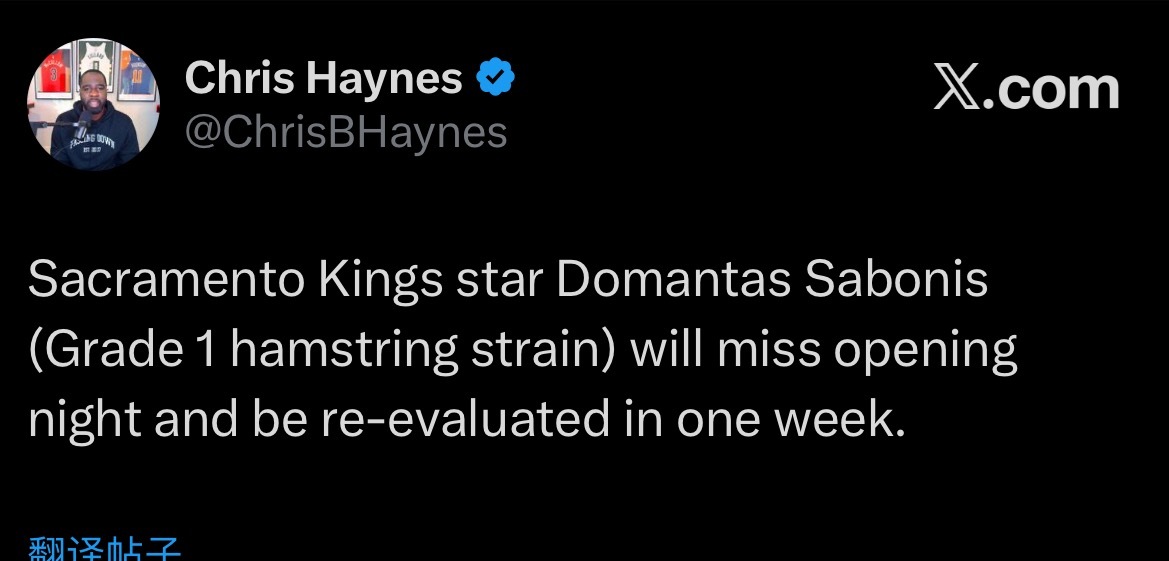Image resolution: width=1169 pixels, height=561 pixels.
Task: Tap the 翻译帖子 translate post link
Action: (x=104, y=550)
